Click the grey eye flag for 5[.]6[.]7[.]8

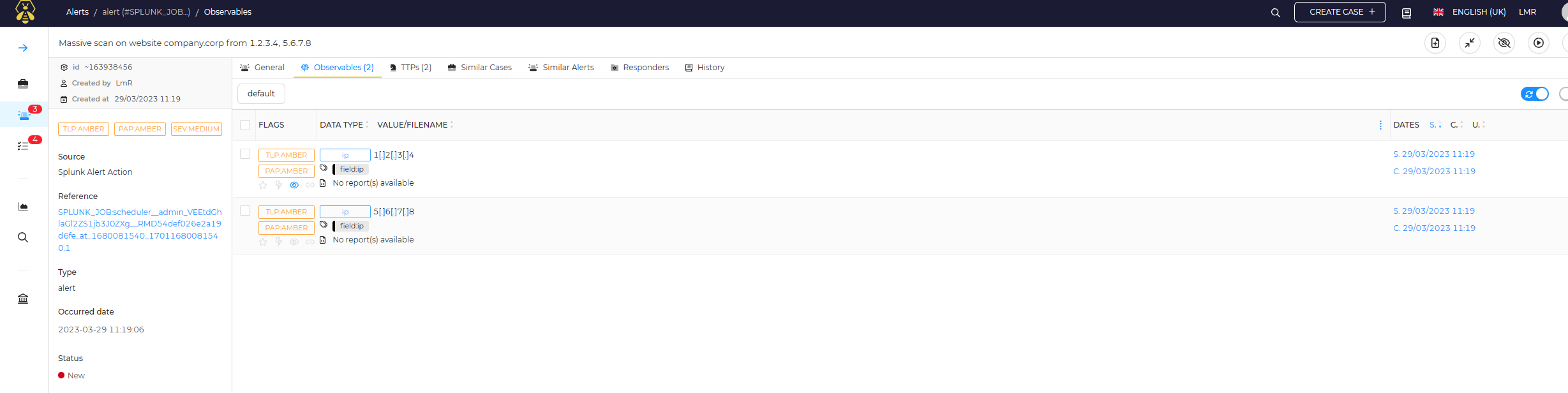[294, 242]
